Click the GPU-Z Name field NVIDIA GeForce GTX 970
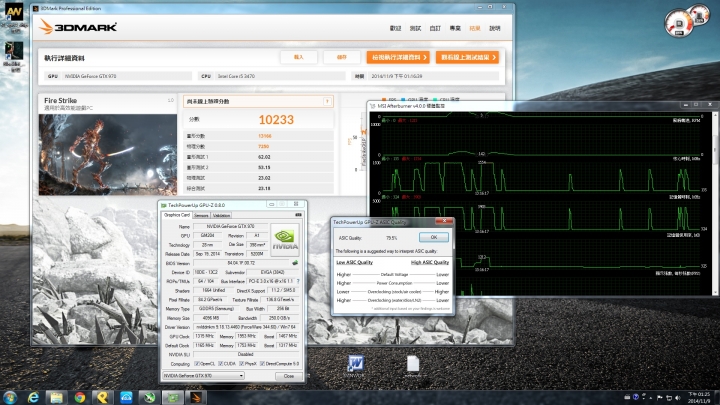The height and width of the screenshot is (405, 720). [x=230, y=226]
